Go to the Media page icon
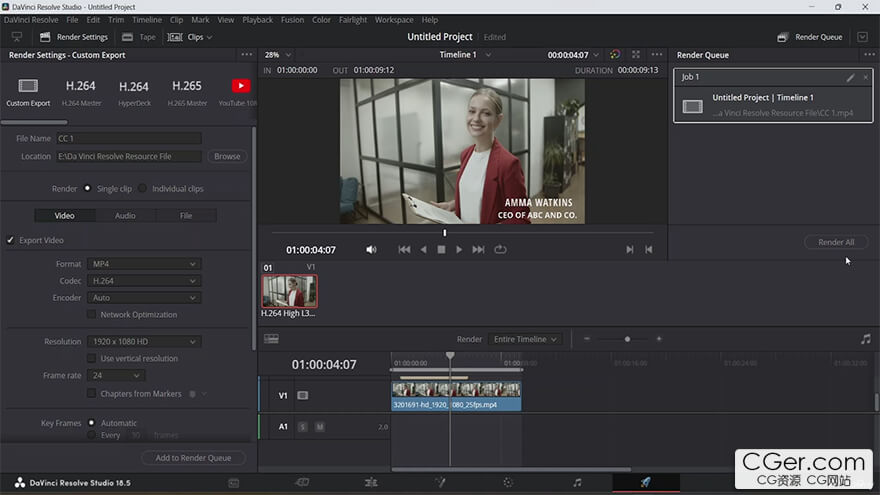This screenshot has width=880, height=495. click(x=233, y=483)
